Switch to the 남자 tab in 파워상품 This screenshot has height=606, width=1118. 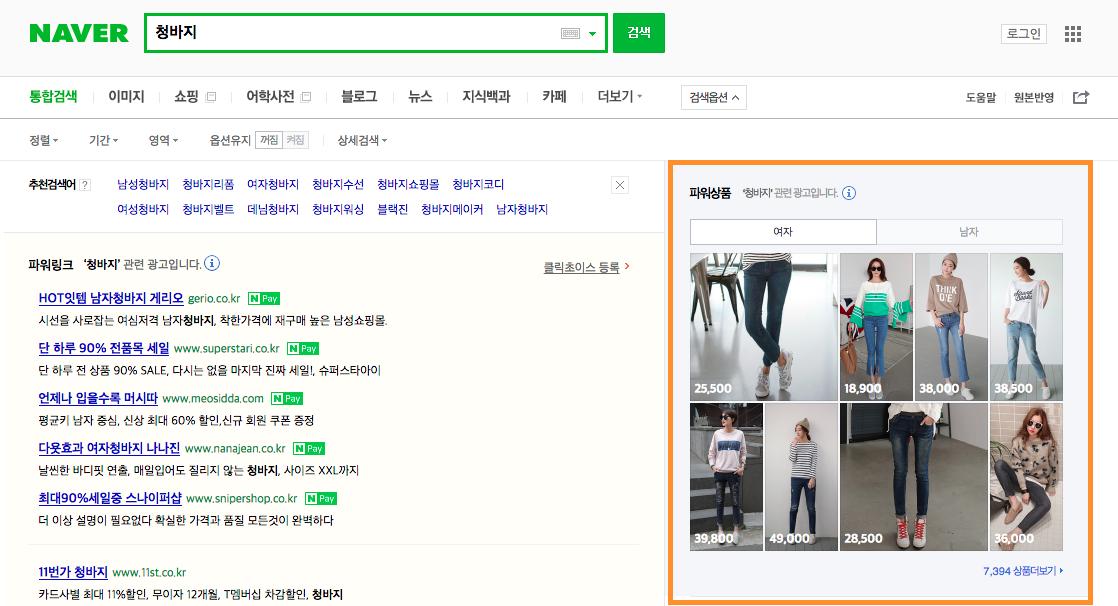(x=968, y=231)
